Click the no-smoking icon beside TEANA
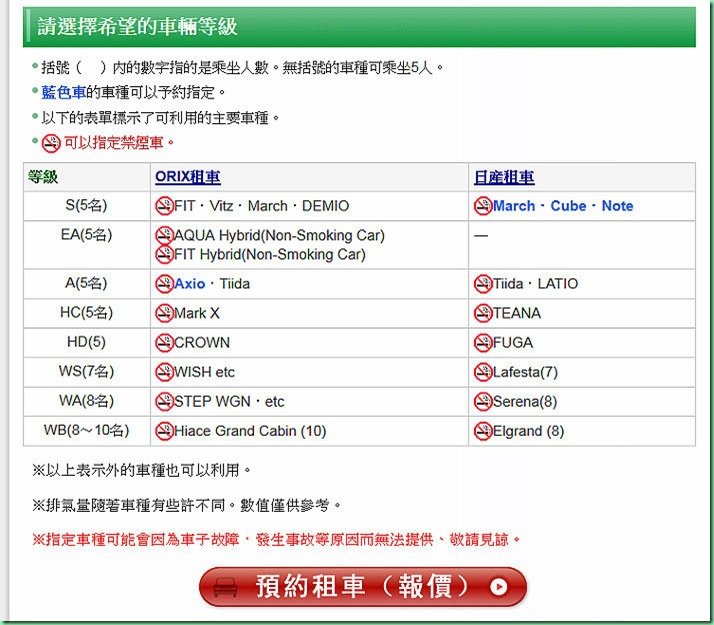The height and width of the screenshot is (625, 714). click(483, 313)
